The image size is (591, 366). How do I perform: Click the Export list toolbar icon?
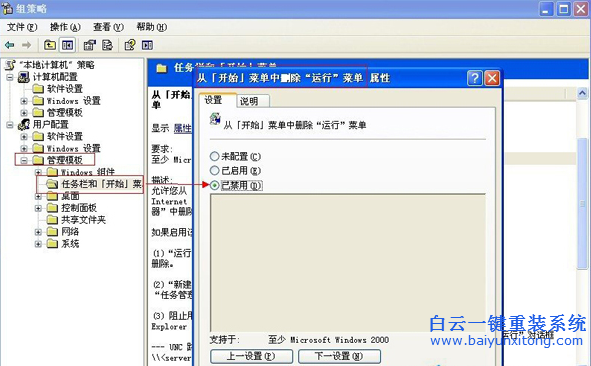click(x=107, y=46)
